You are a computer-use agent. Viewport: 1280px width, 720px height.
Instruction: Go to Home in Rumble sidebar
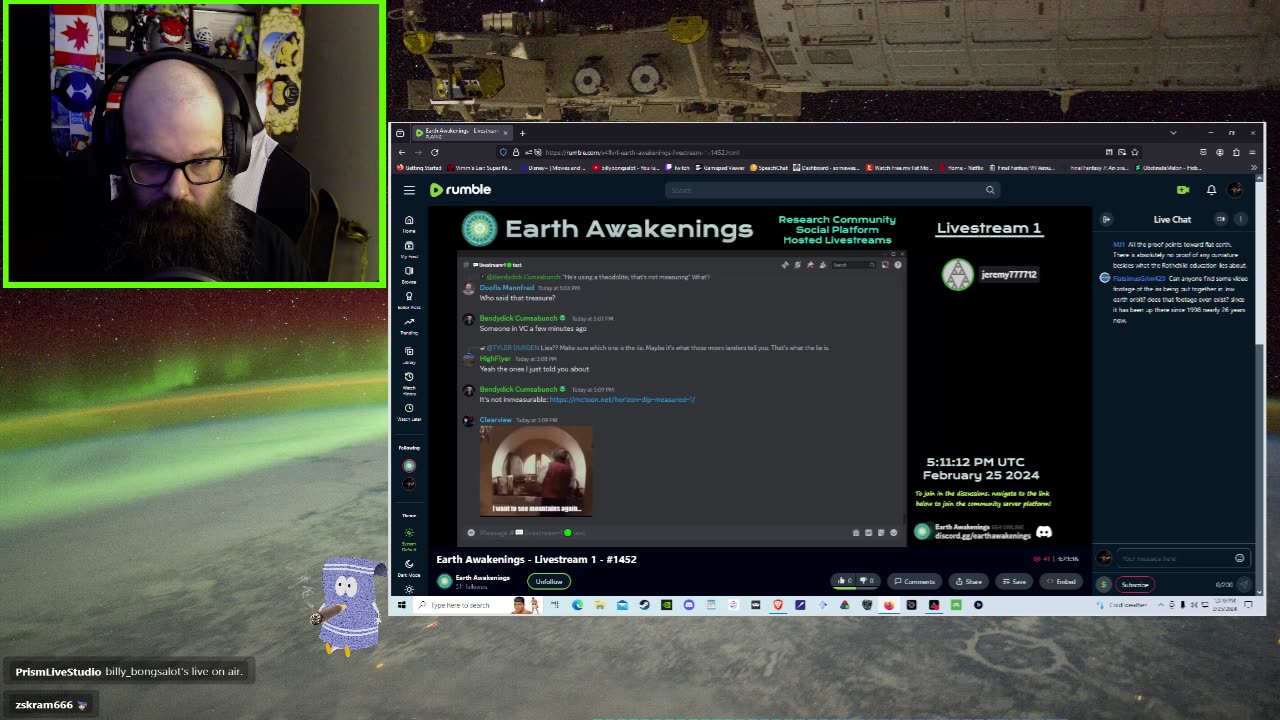click(409, 223)
